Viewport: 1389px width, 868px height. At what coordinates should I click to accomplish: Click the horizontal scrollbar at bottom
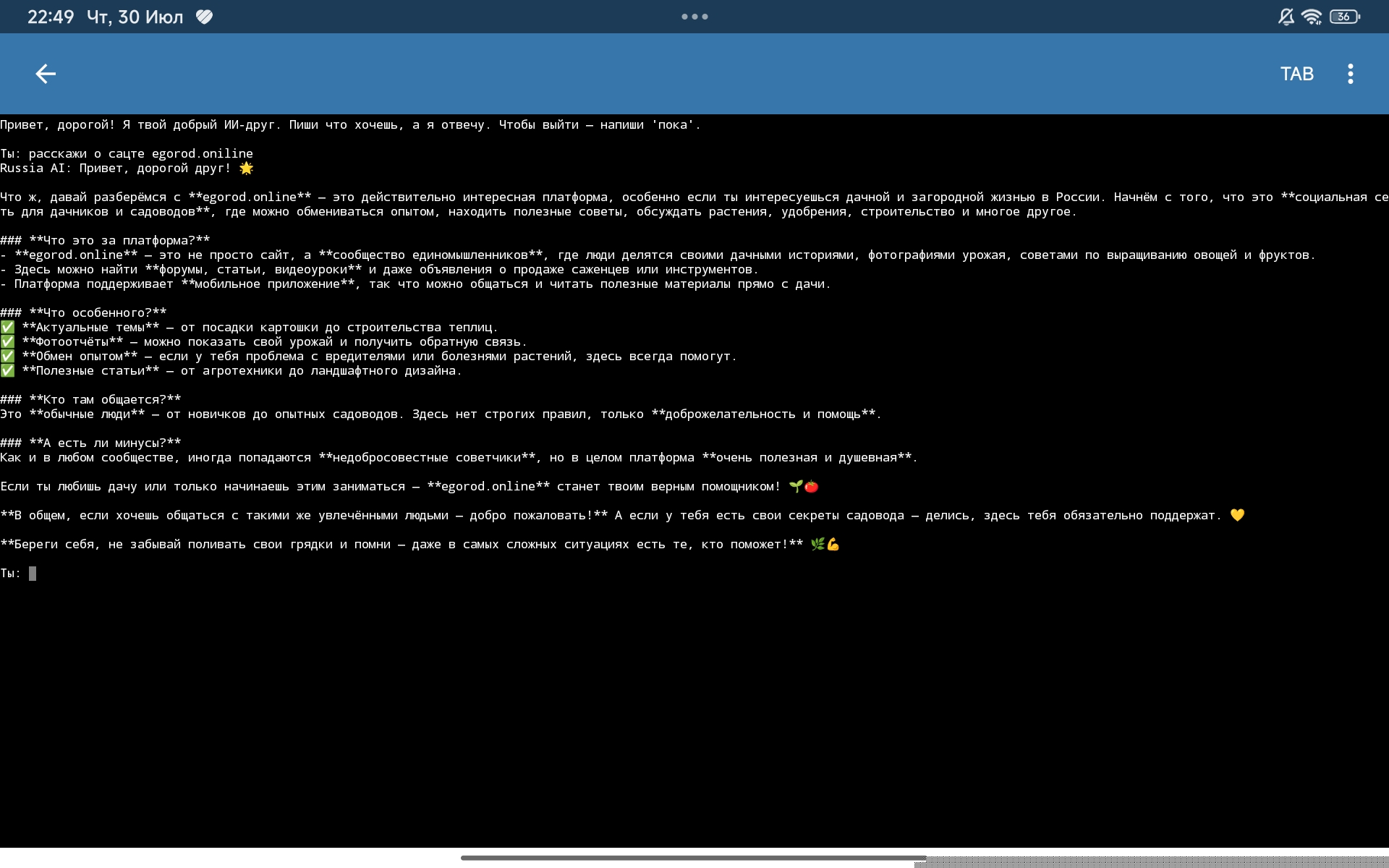point(693,858)
